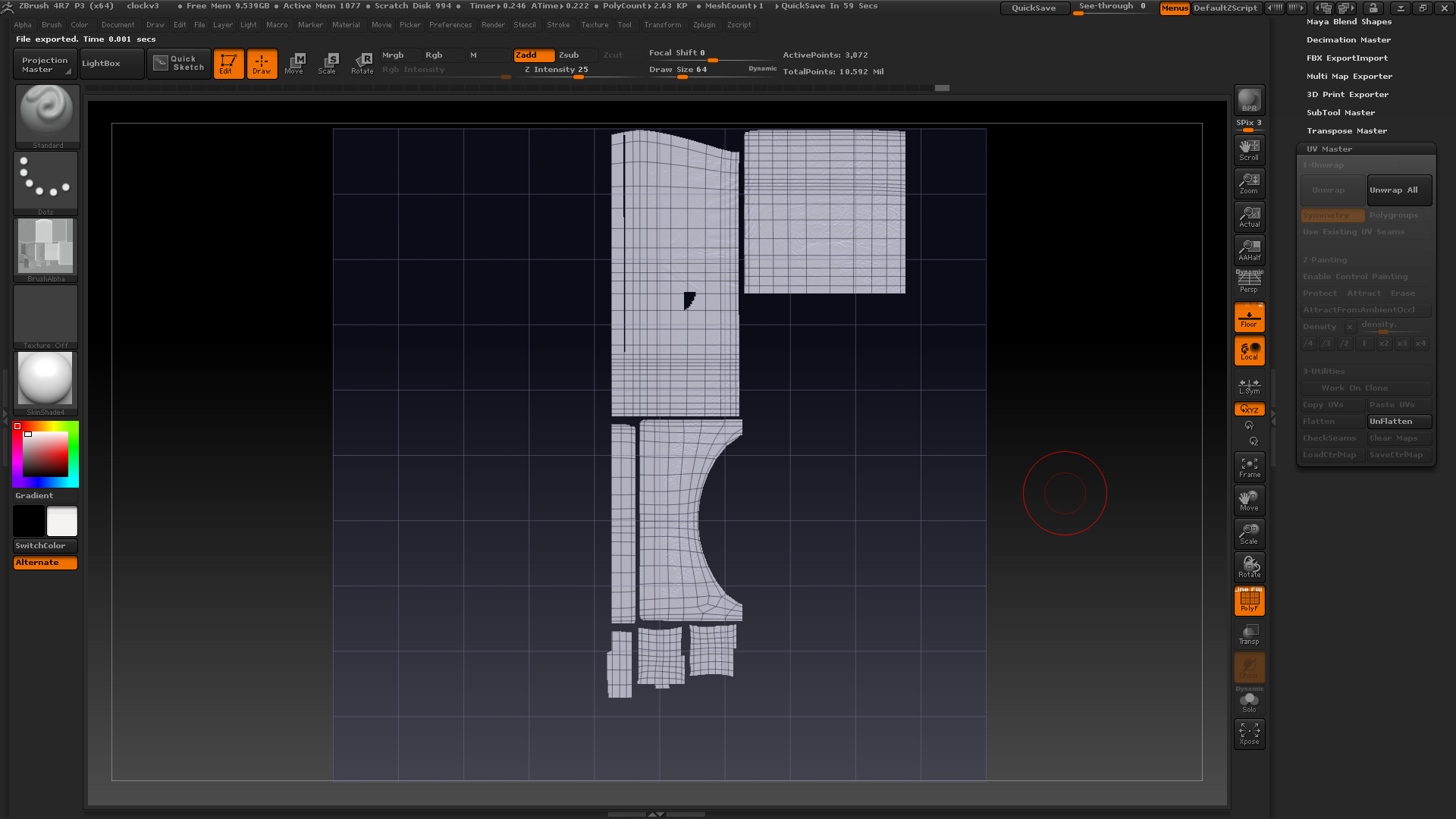1456x819 pixels.
Task: Click the UnFlatten button
Action: 1399,422
